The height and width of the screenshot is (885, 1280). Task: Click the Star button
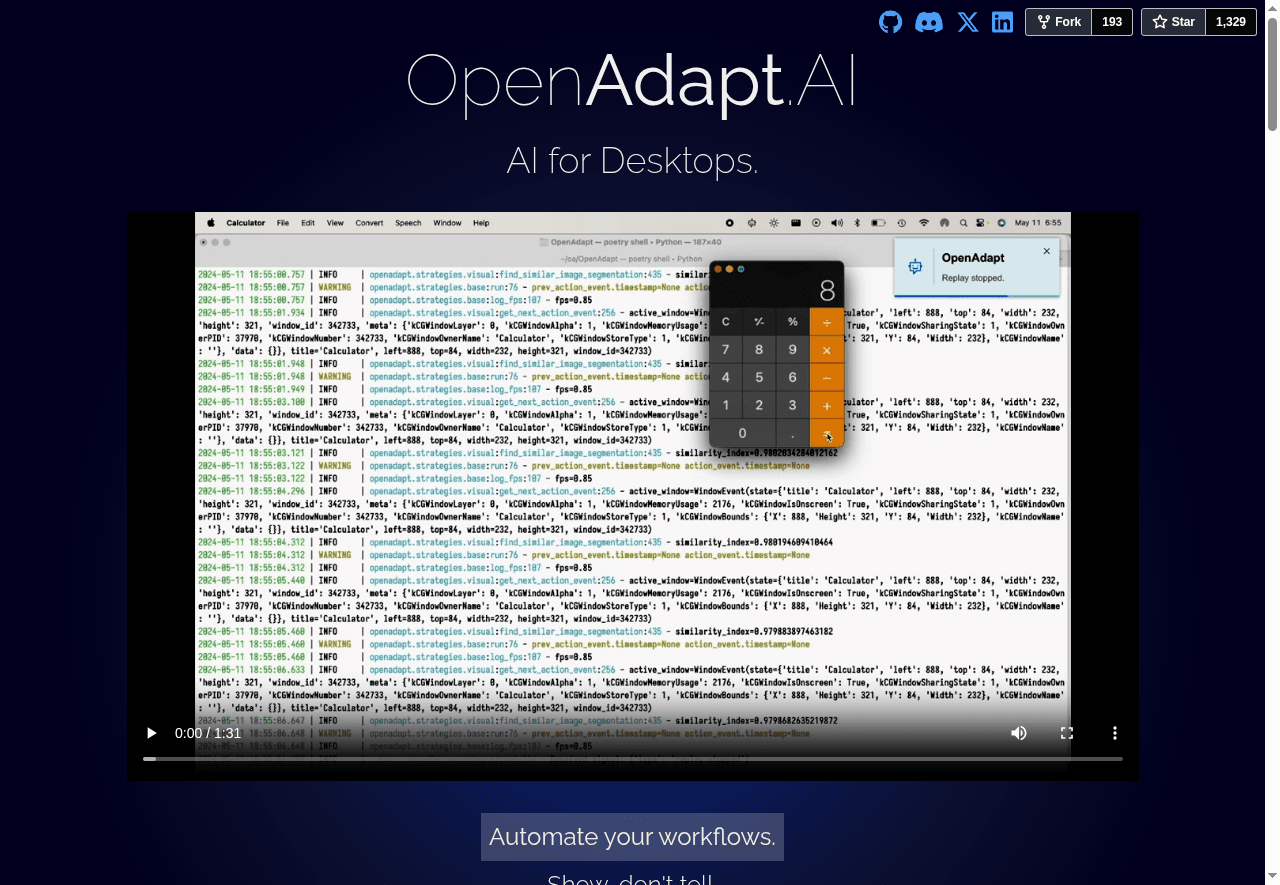(x=1173, y=21)
